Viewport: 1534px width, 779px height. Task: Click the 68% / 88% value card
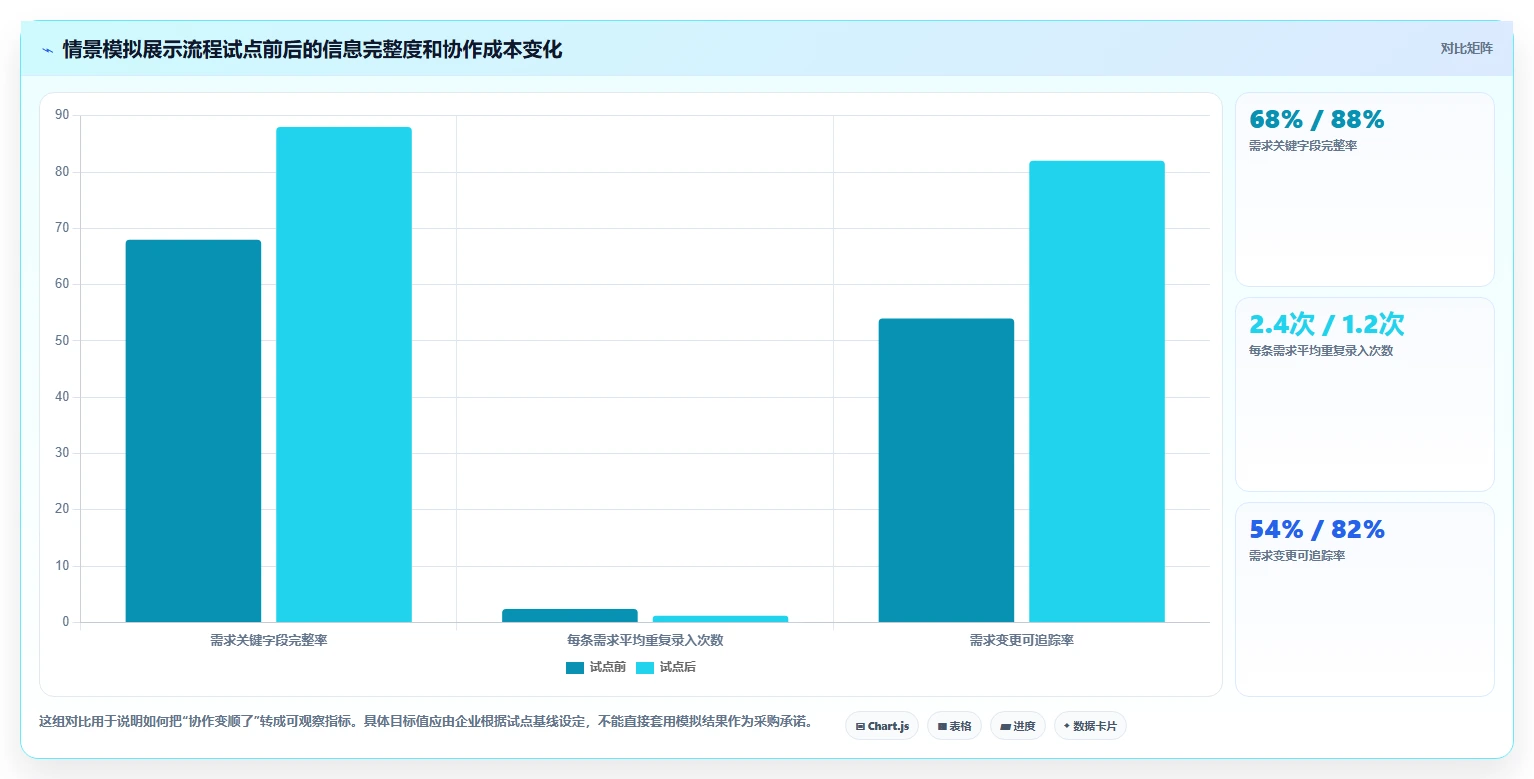click(1365, 190)
